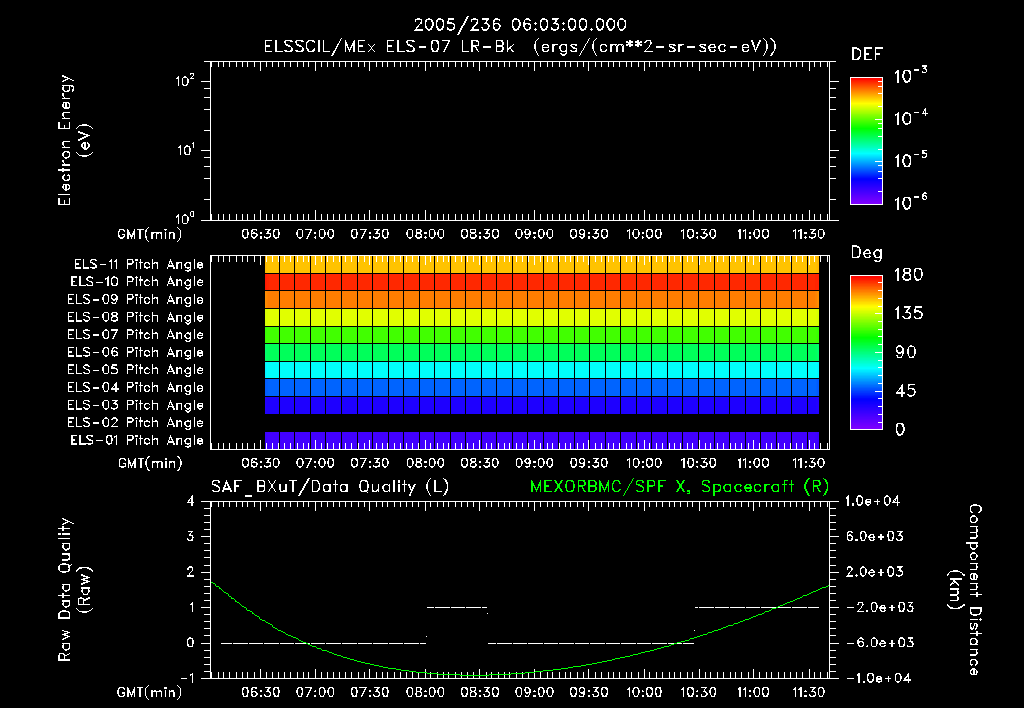Click the DEF color bar legend
Viewport: 1024px width, 708px height.
coord(866,140)
